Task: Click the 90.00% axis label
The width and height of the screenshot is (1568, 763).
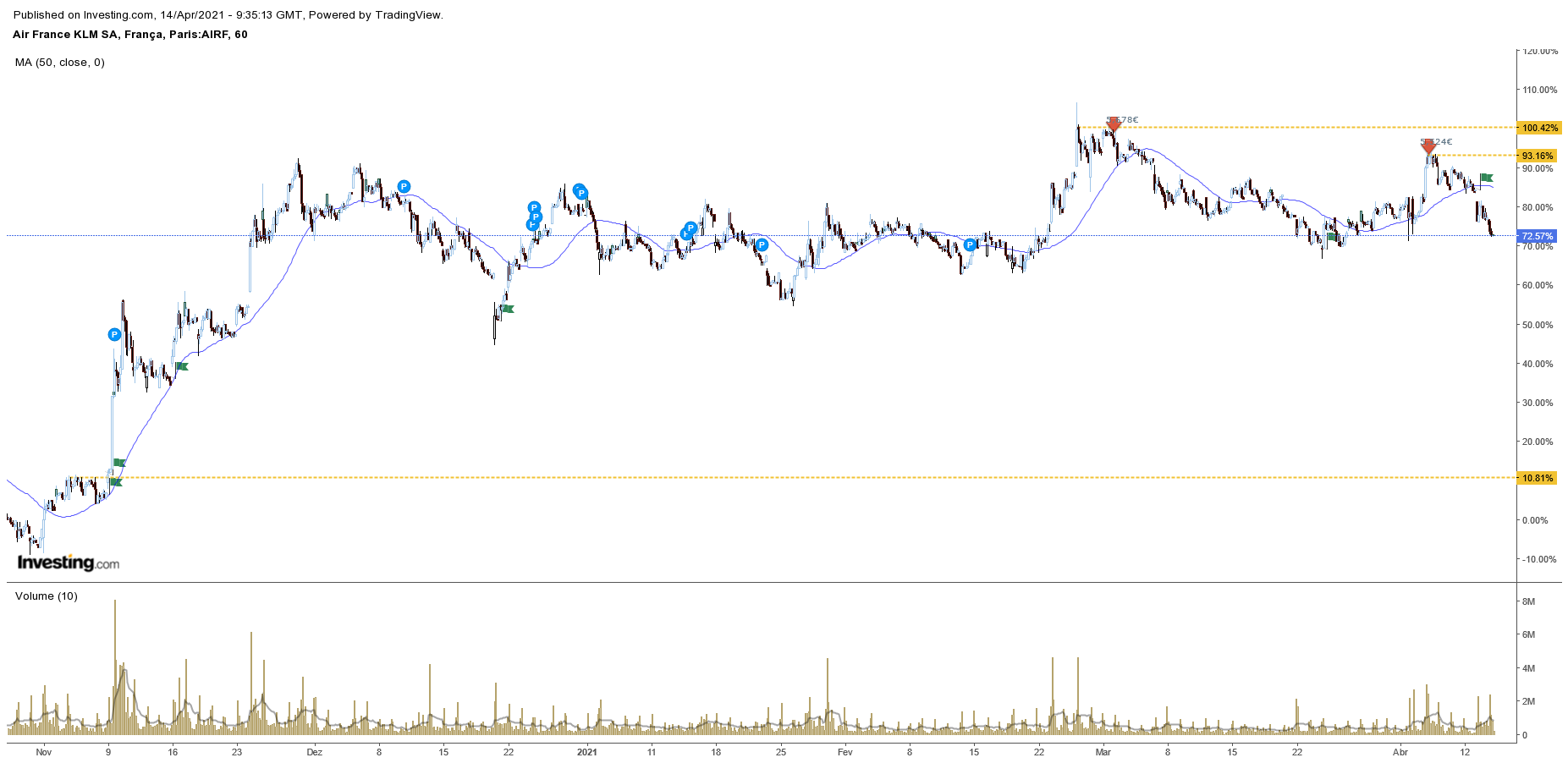Action: point(1538,168)
